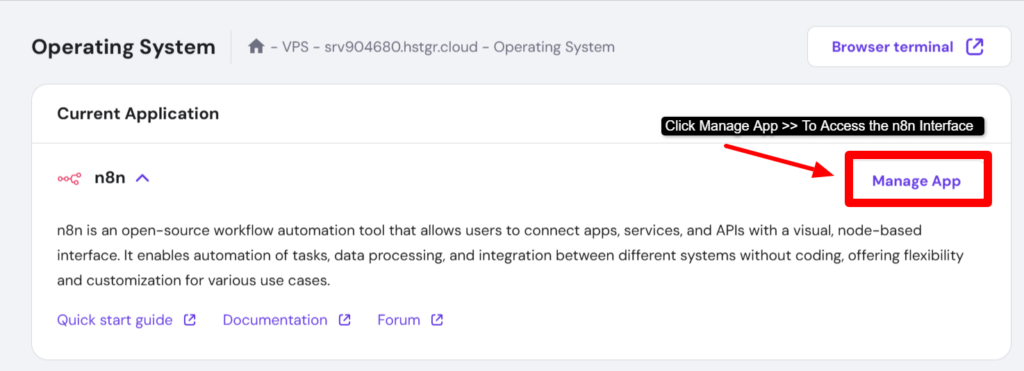Click the external-link icon beside Quick start guide

[x=189, y=320]
